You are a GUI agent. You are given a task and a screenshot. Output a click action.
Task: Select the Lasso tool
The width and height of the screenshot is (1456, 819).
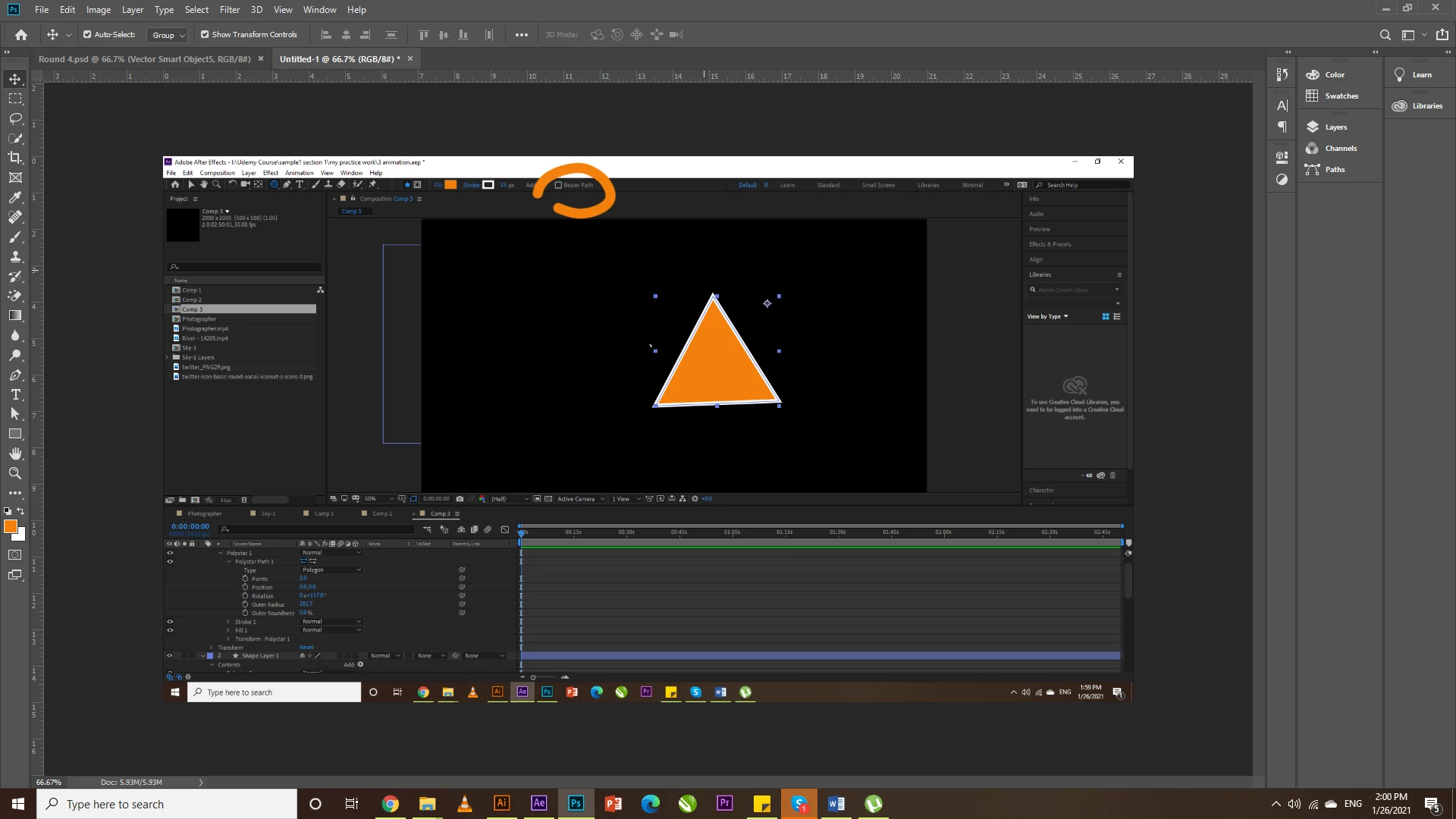coord(15,118)
